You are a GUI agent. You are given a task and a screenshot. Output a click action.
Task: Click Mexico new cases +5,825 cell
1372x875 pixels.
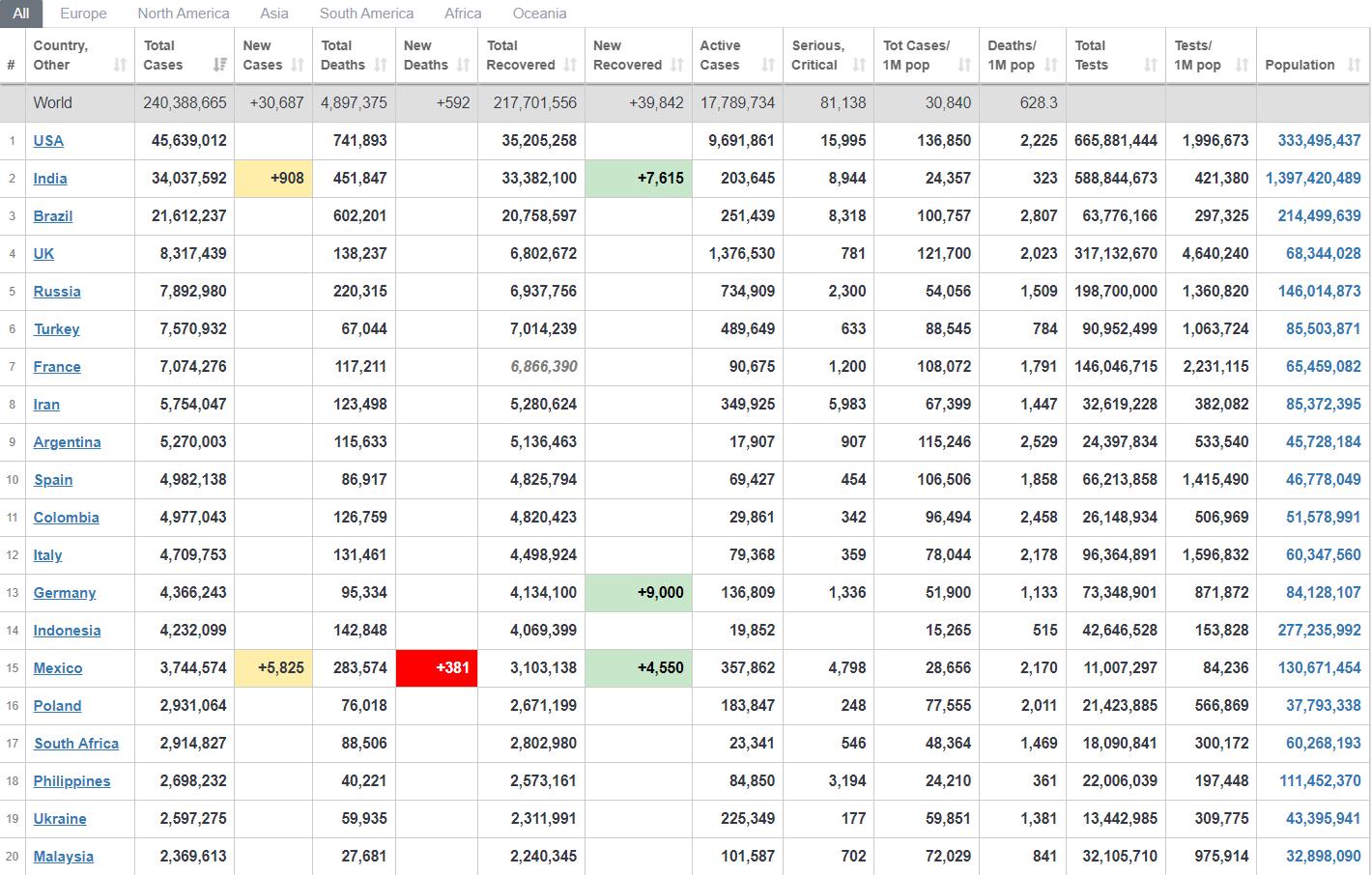273,667
